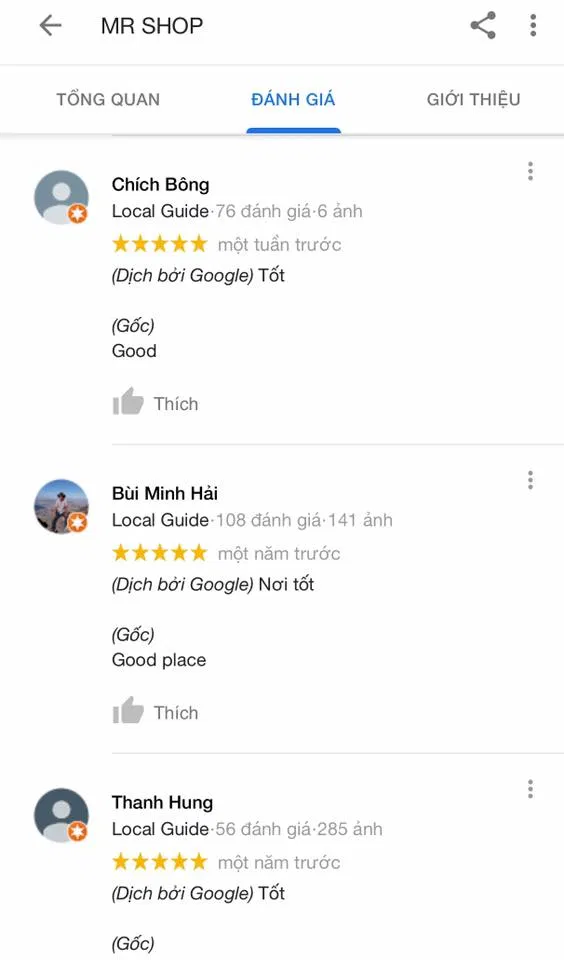Screen dimensions: 564x960
Task: Open the top-right overflow menu
Action: [x=533, y=26]
